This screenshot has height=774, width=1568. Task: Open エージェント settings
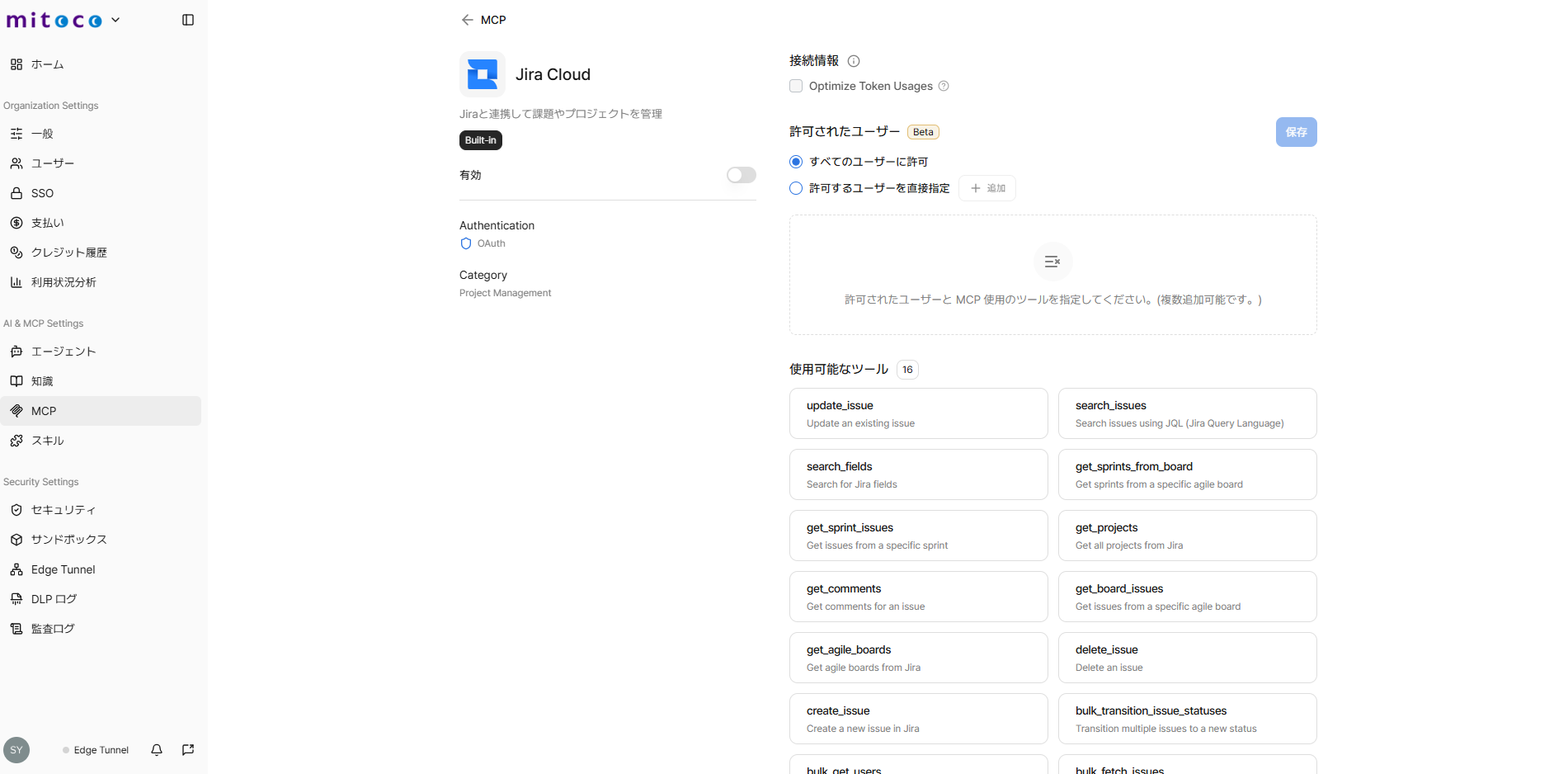click(101, 352)
